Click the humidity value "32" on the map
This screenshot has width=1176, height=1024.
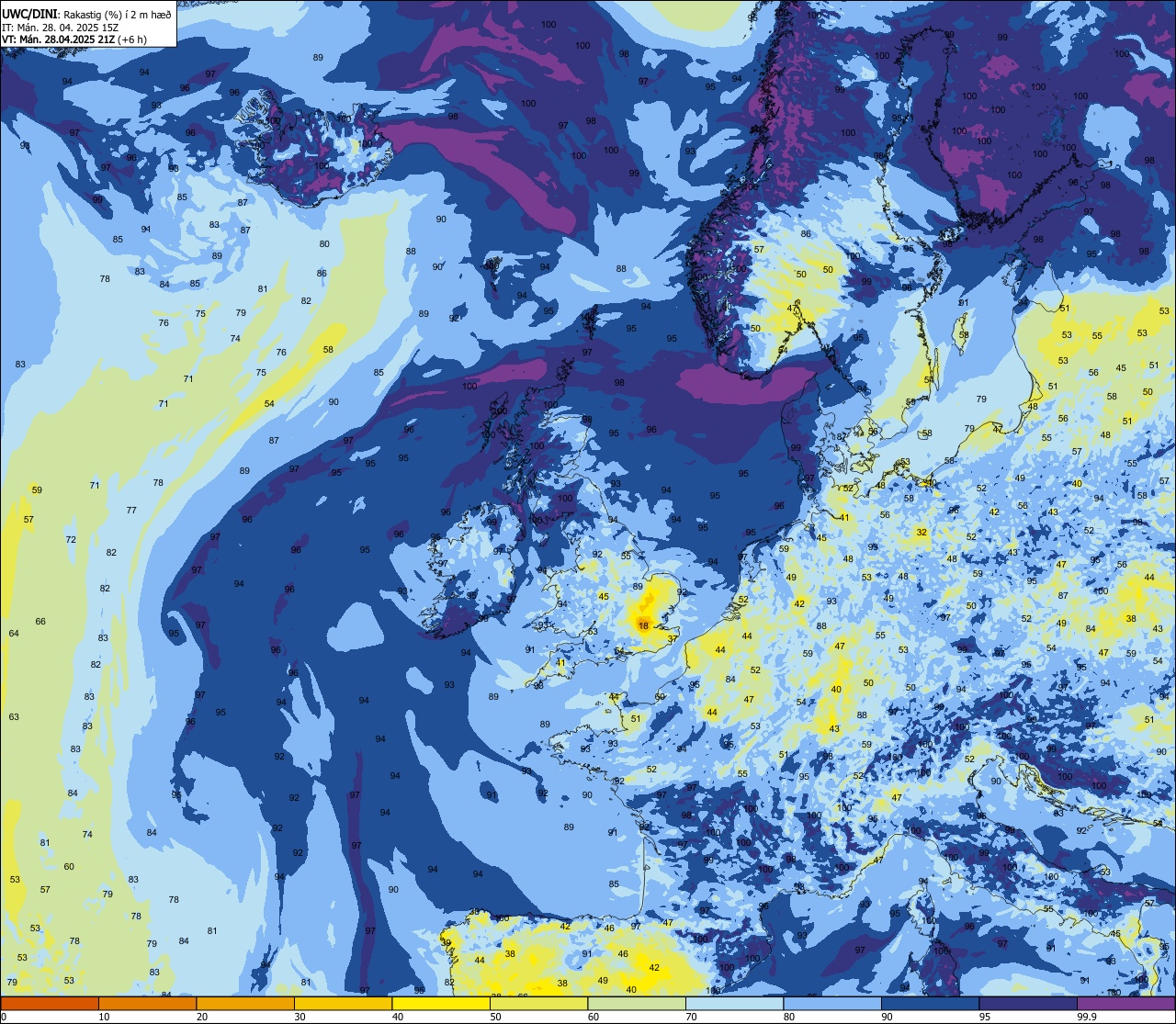click(x=922, y=533)
